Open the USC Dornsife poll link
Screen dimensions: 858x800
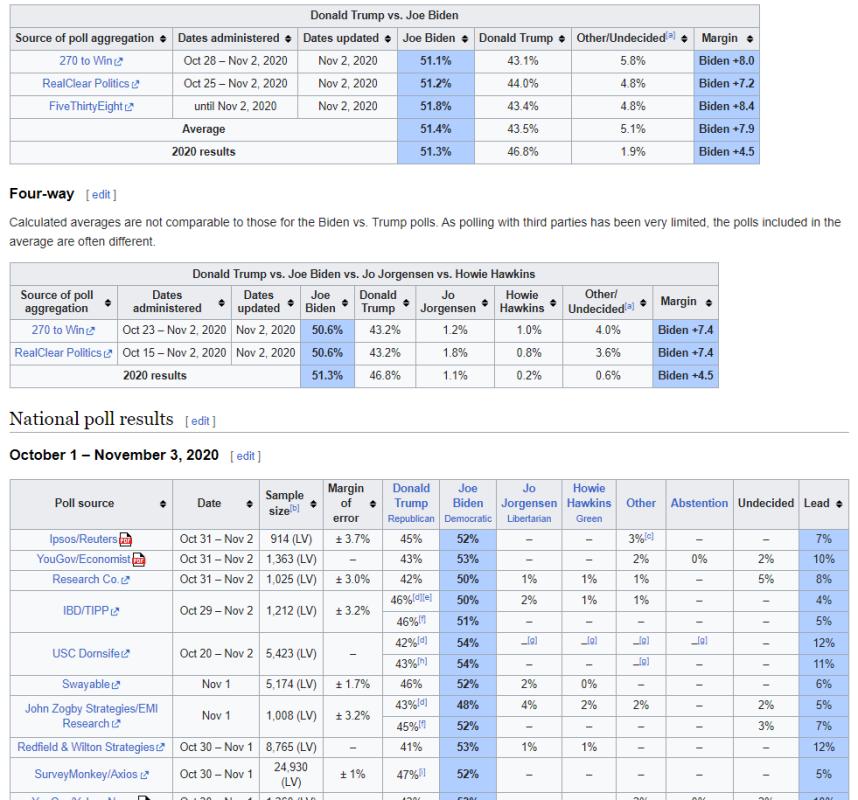tap(91, 653)
